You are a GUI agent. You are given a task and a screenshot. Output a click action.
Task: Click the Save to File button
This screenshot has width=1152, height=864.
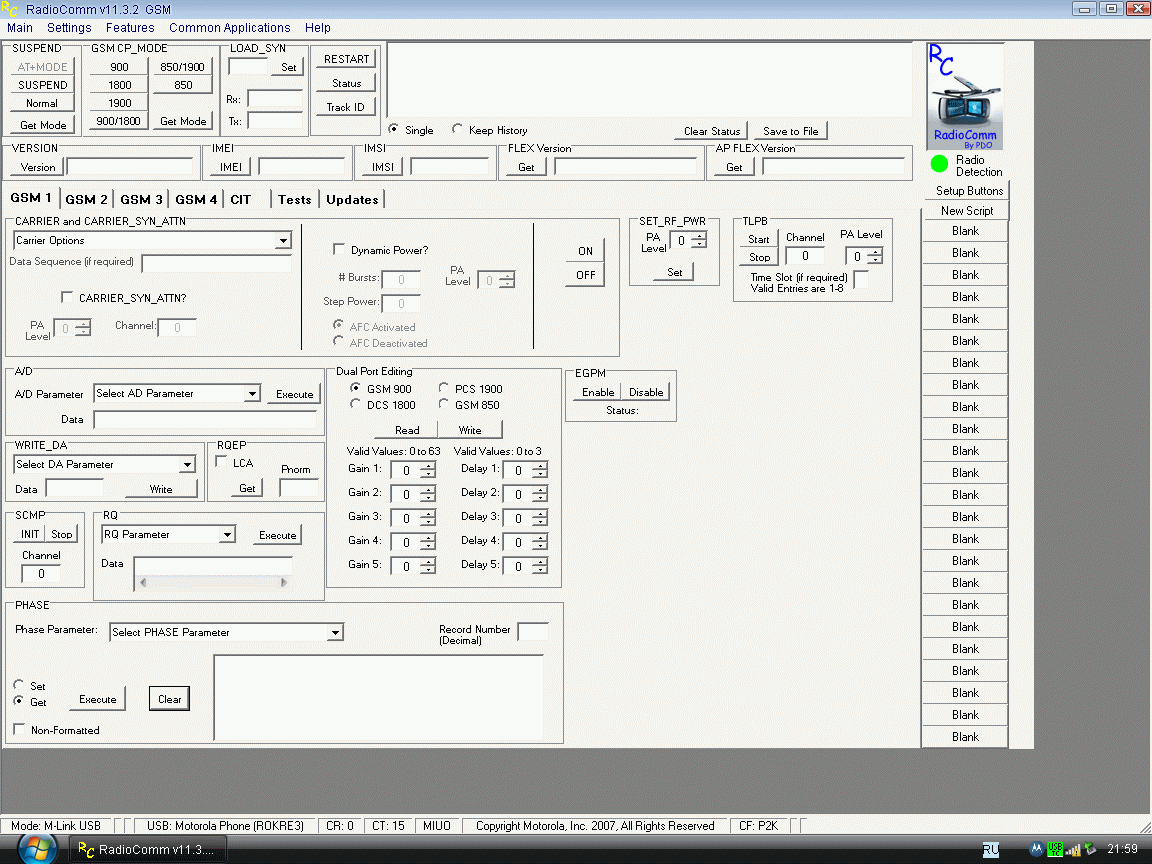click(791, 132)
